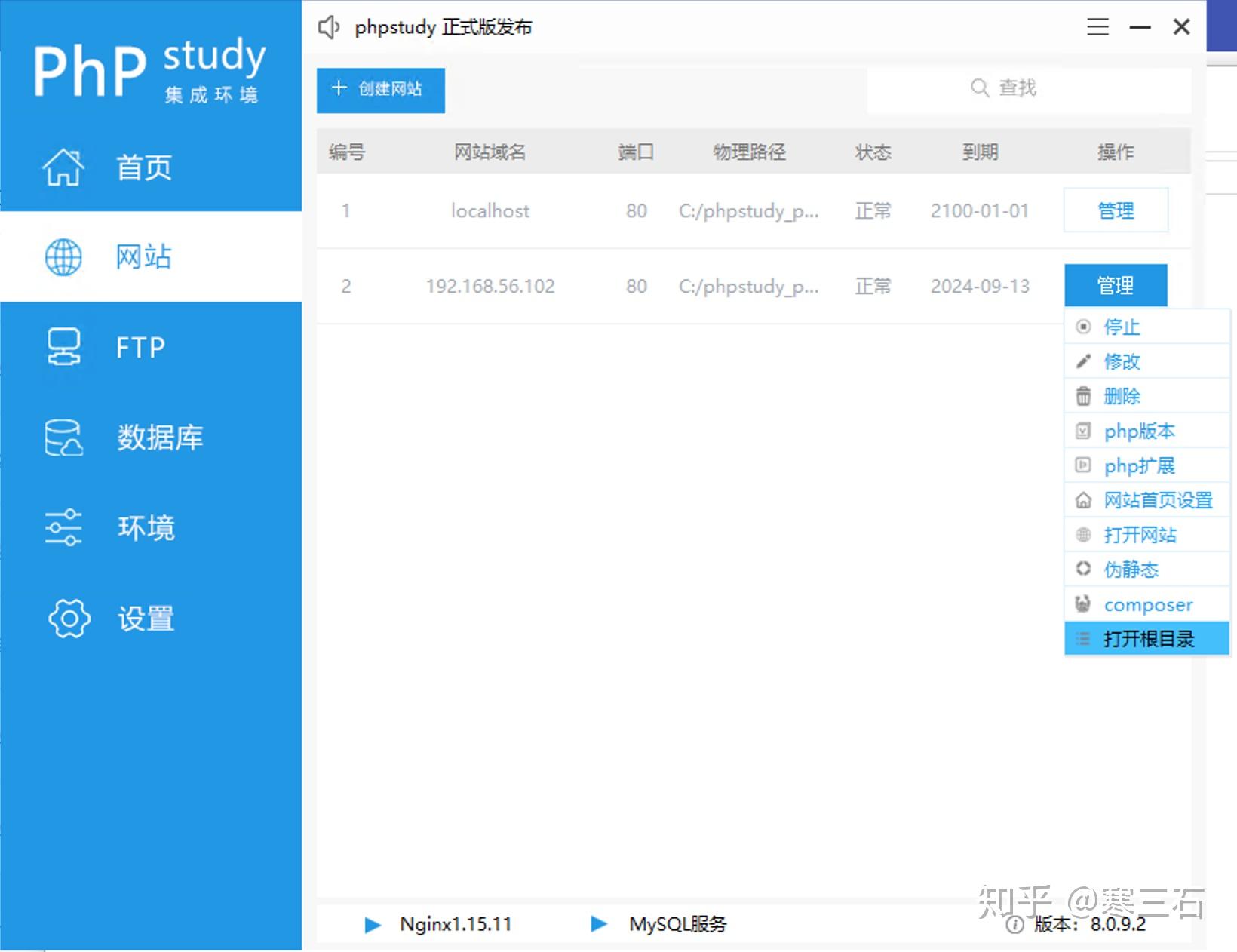Select the 网站 globe icon in sidebar
This screenshot has height=952, width=1237.
63,257
